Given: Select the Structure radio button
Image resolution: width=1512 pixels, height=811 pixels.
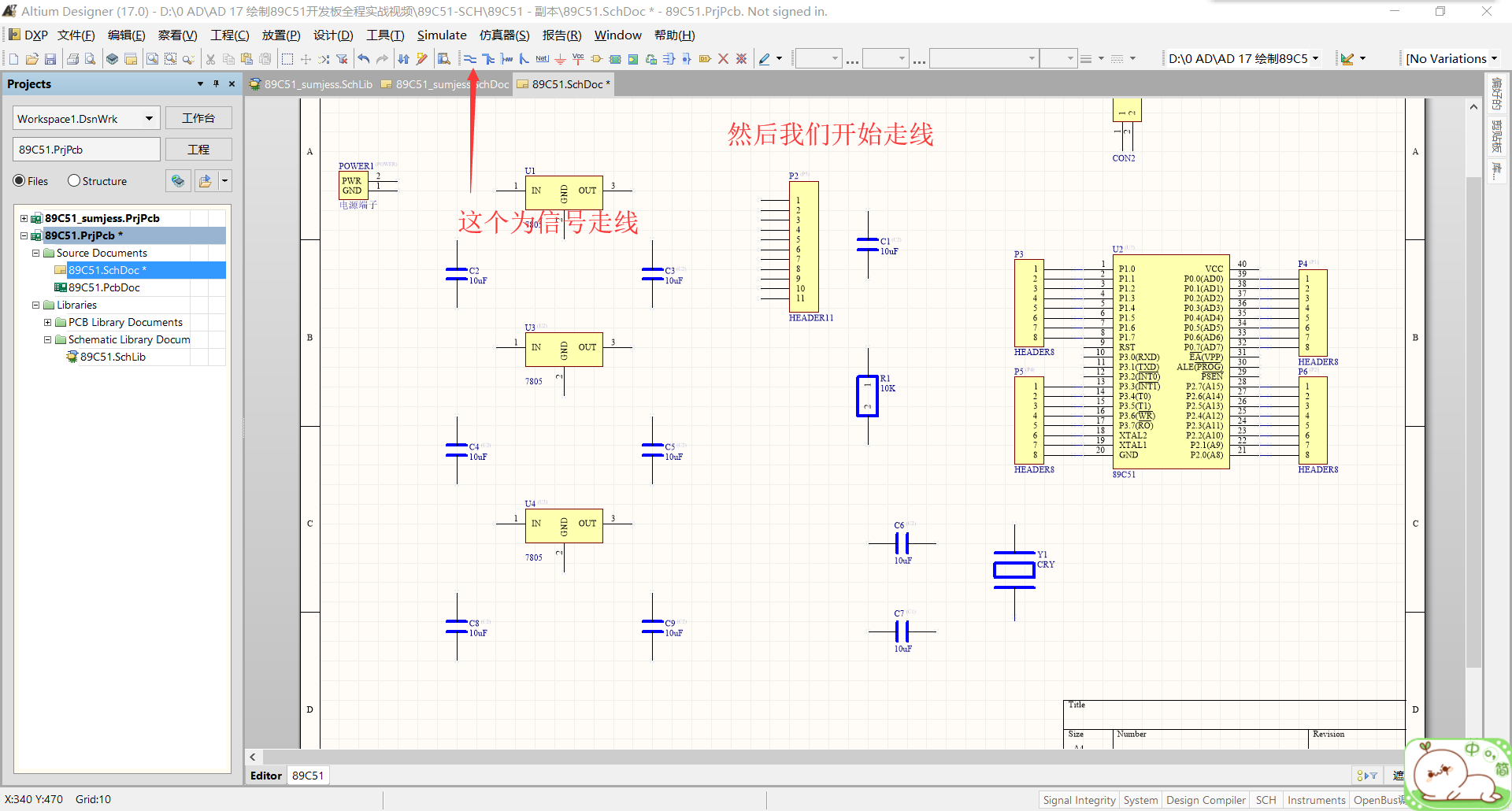Looking at the screenshot, I should coord(74,180).
